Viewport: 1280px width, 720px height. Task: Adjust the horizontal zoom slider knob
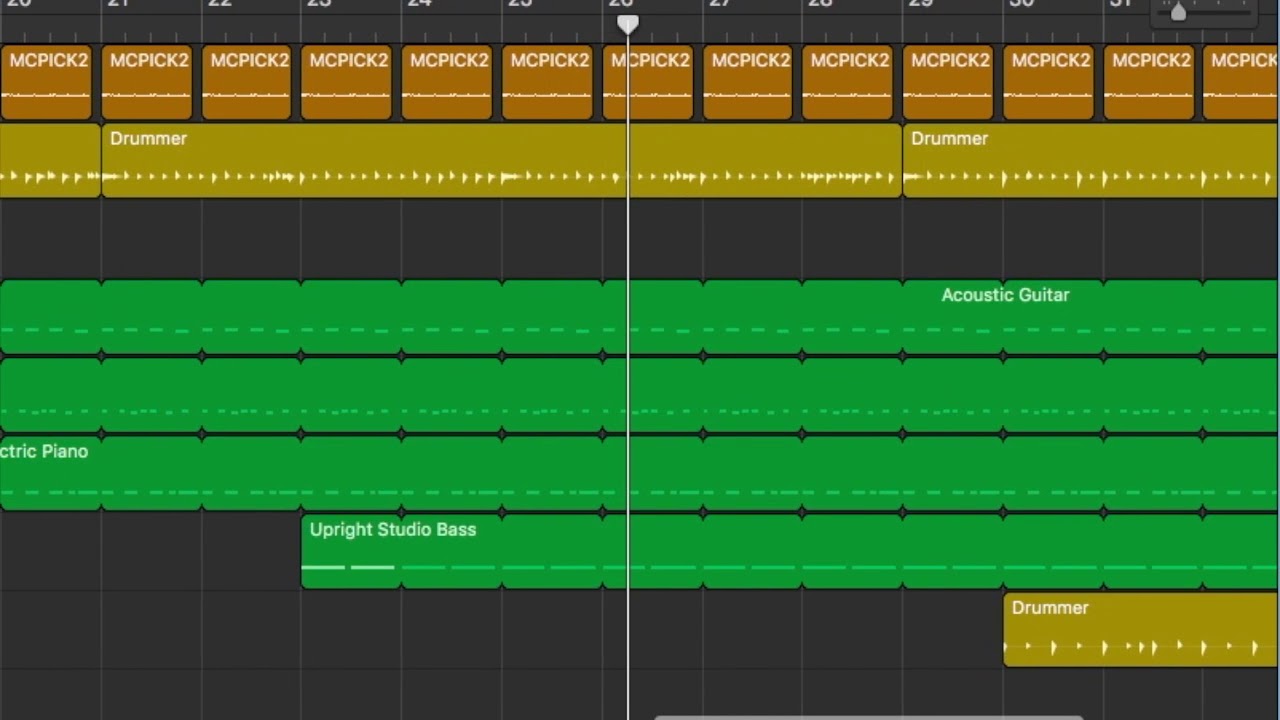(1178, 12)
